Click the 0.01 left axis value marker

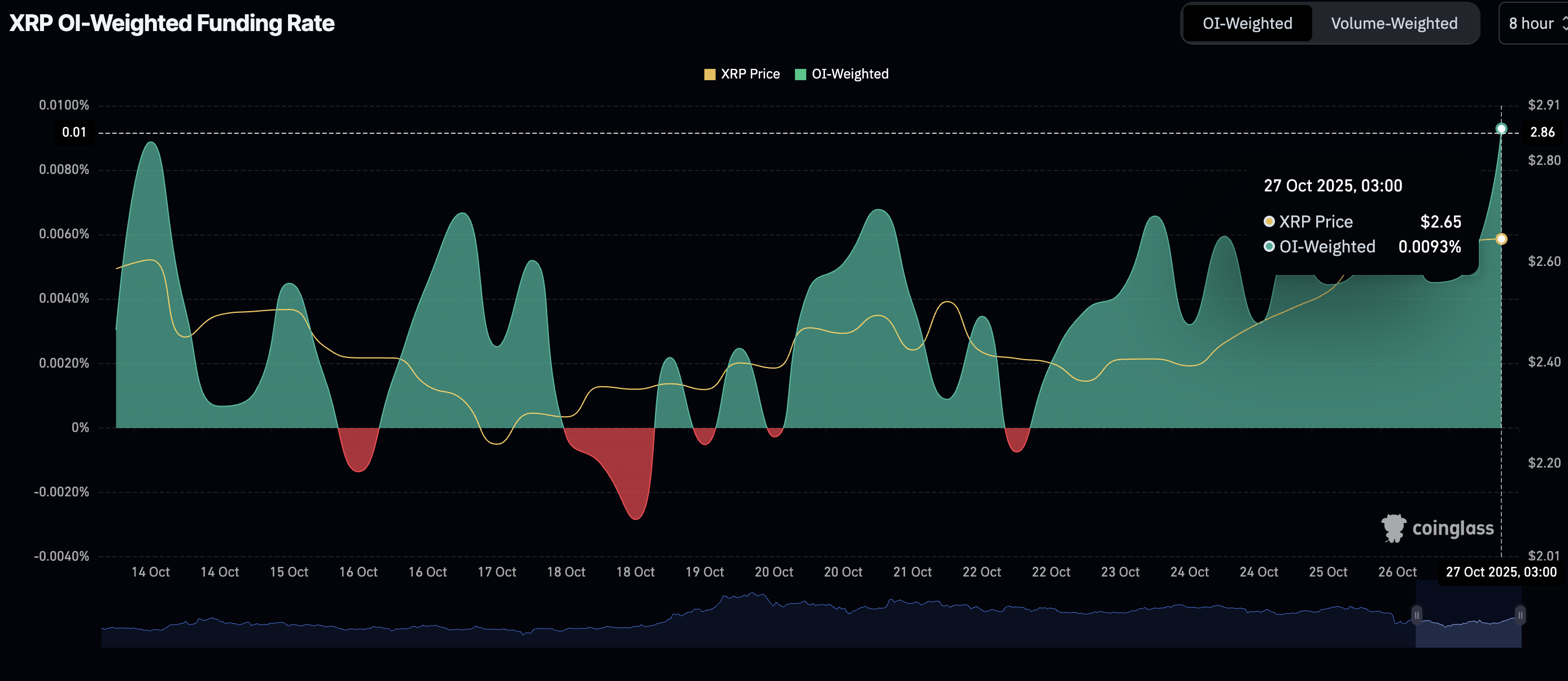pos(75,132)
